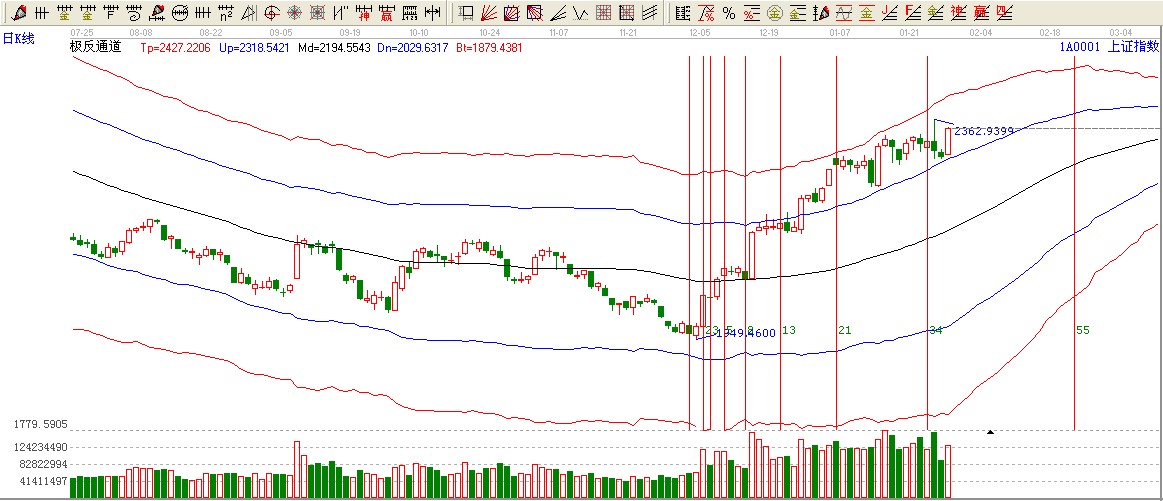This screenshot has height=501, width=1163.
Task: Select the triangle ruler drawing tool
Action: tap(248, 13)
